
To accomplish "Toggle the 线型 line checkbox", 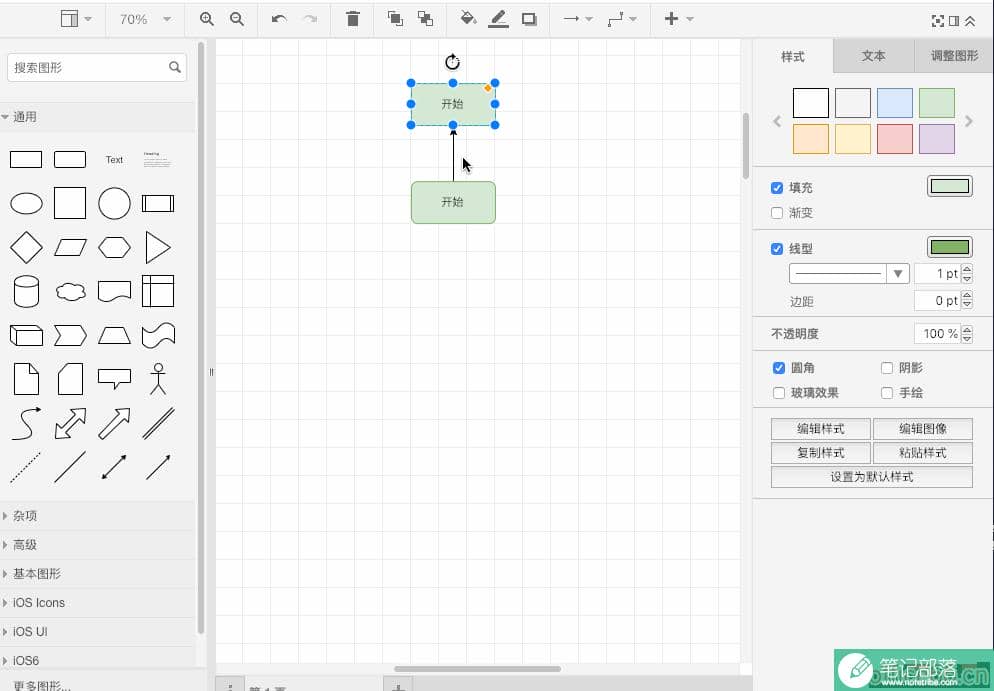I will pos(777,249).
